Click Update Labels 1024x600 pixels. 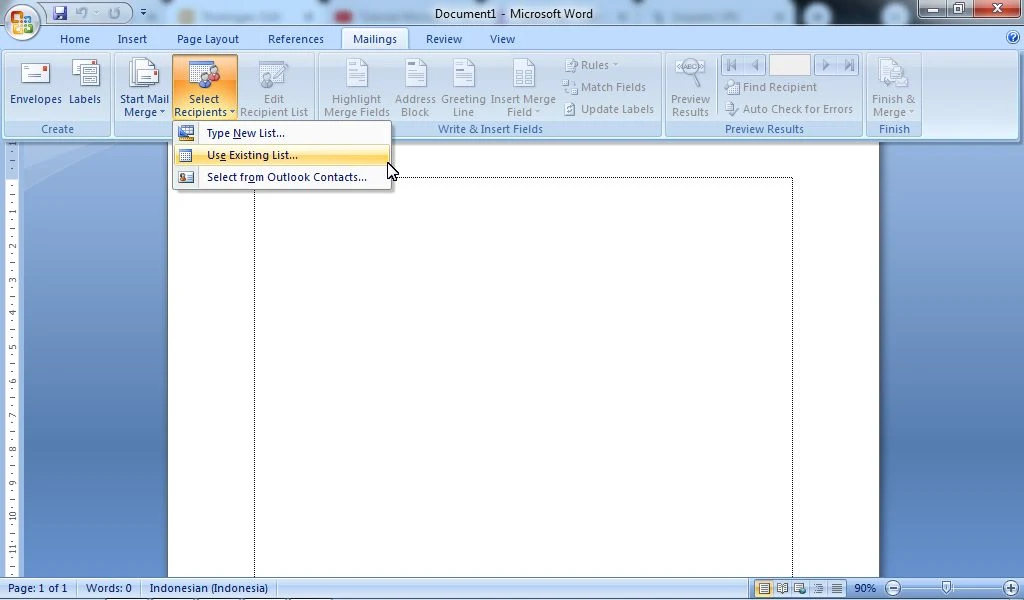click(x=609, y=109)
